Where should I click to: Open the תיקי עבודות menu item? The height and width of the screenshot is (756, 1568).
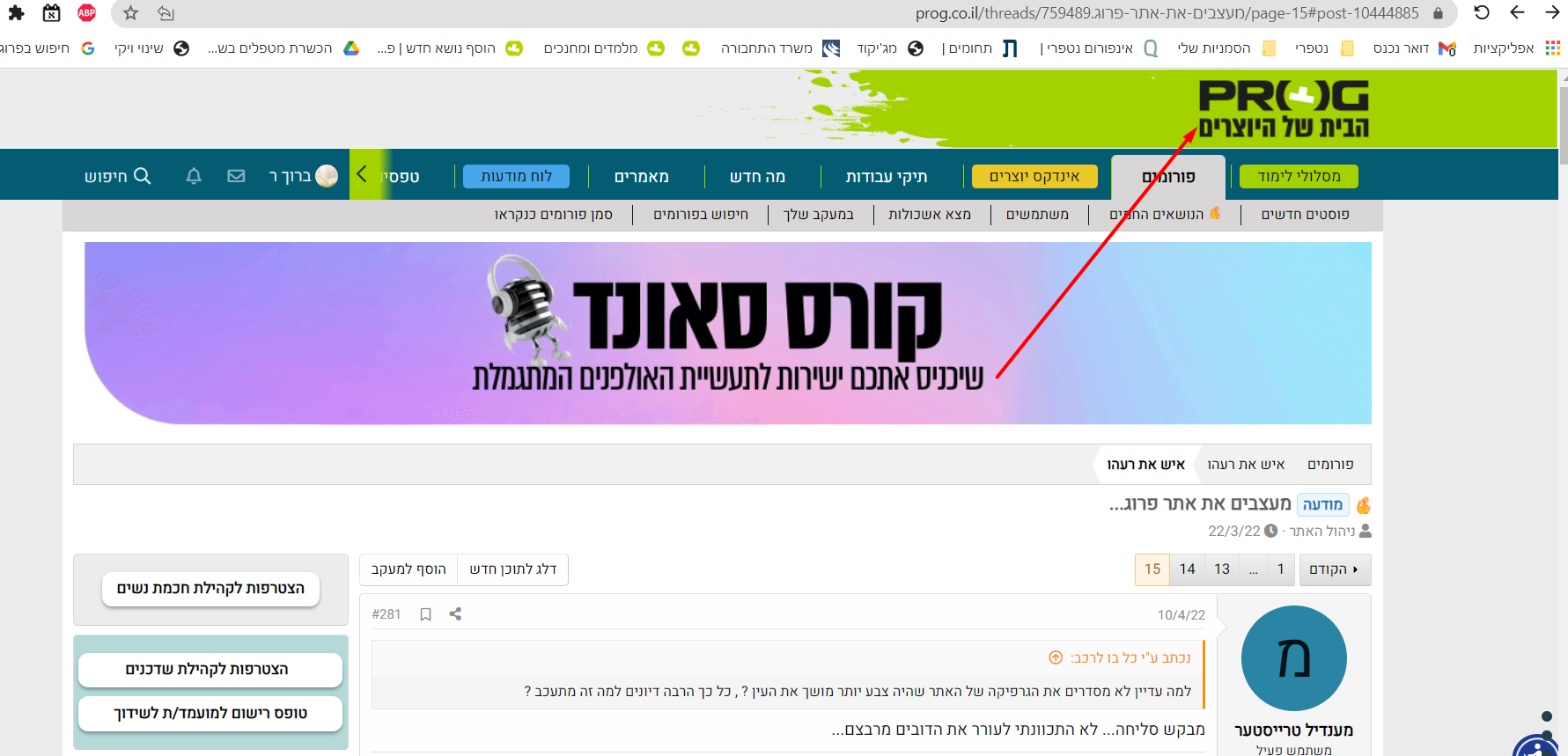[887, 177]
